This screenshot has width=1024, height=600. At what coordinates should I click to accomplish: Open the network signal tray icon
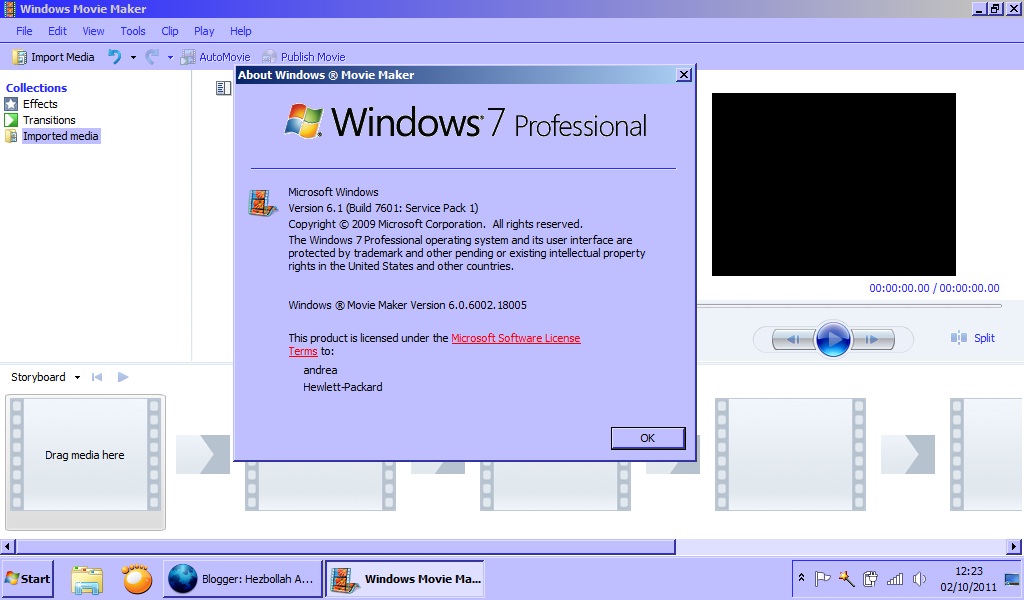pyautogui.click(x=895, y=578)
